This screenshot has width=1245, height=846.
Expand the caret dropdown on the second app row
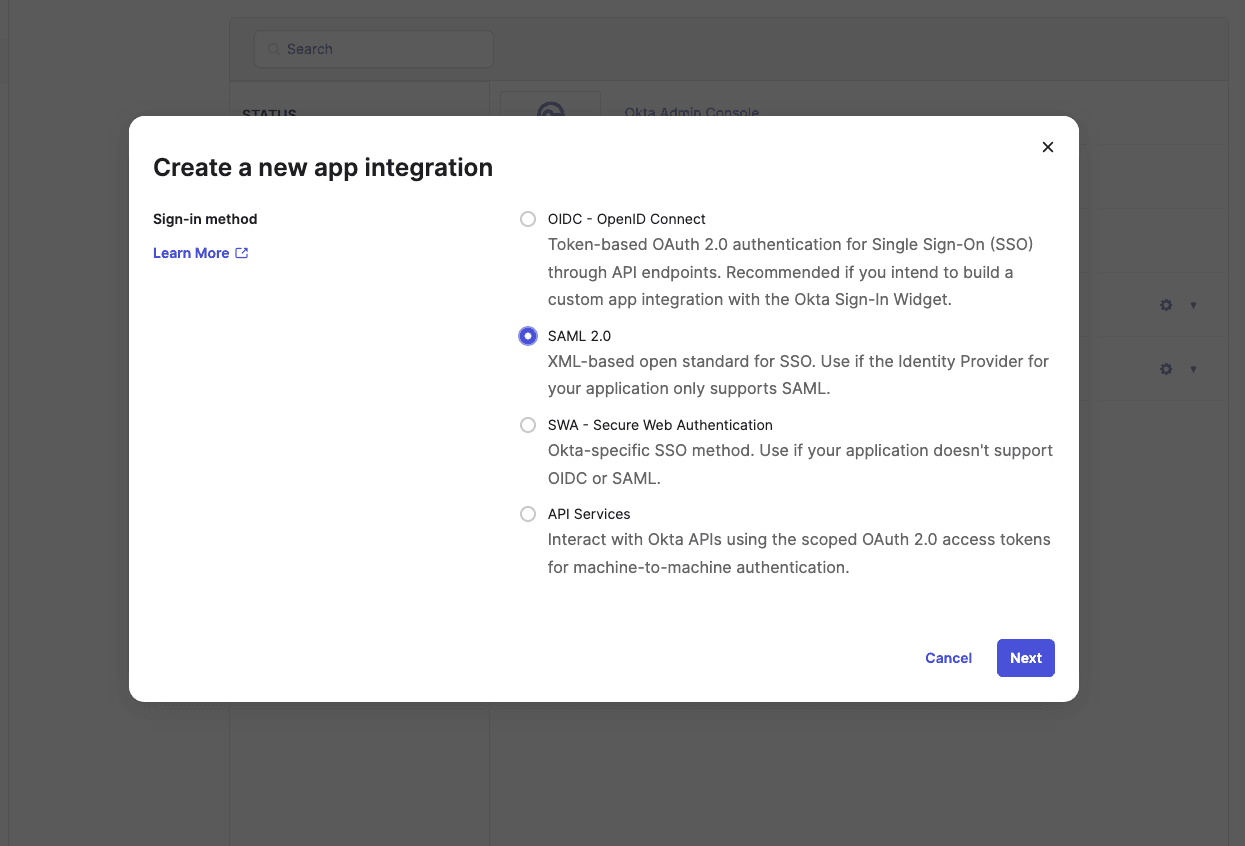click(x=1194, y=369)
